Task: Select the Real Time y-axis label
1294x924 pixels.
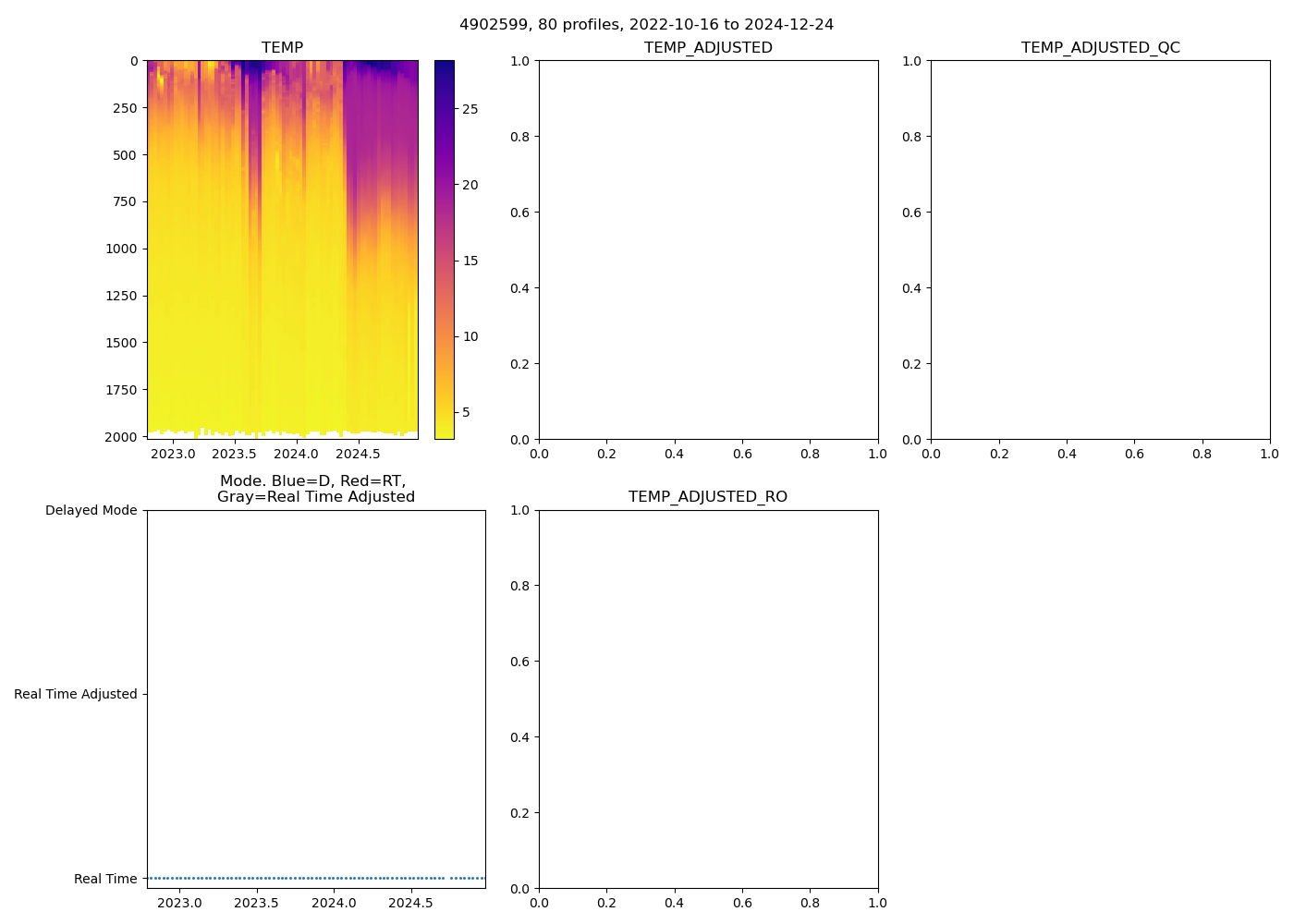Action: (x=105, y=879)
